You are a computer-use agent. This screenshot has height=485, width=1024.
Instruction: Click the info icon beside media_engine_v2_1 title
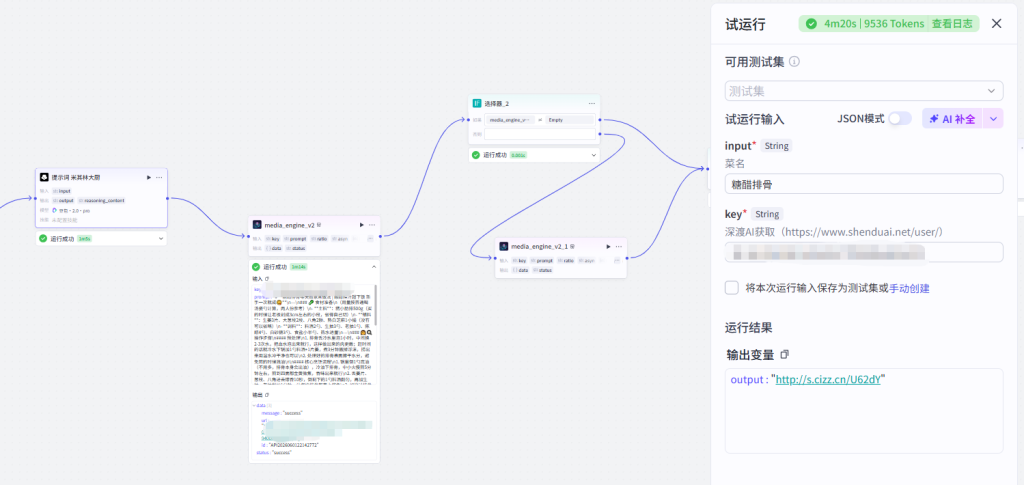[573, 247]
